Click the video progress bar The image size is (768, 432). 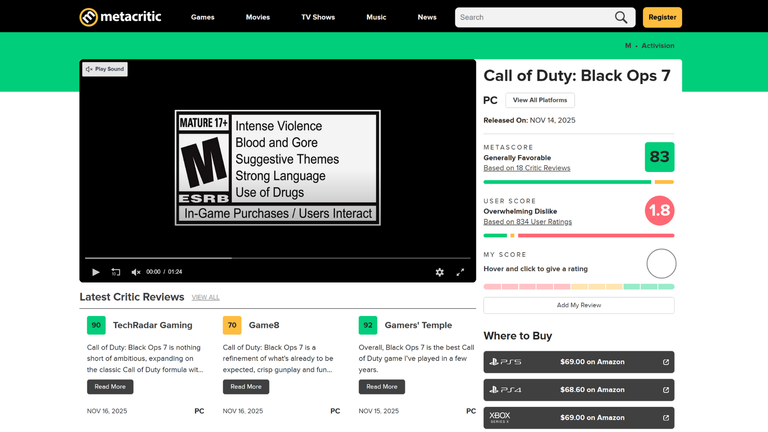click(x=278, y=258)
